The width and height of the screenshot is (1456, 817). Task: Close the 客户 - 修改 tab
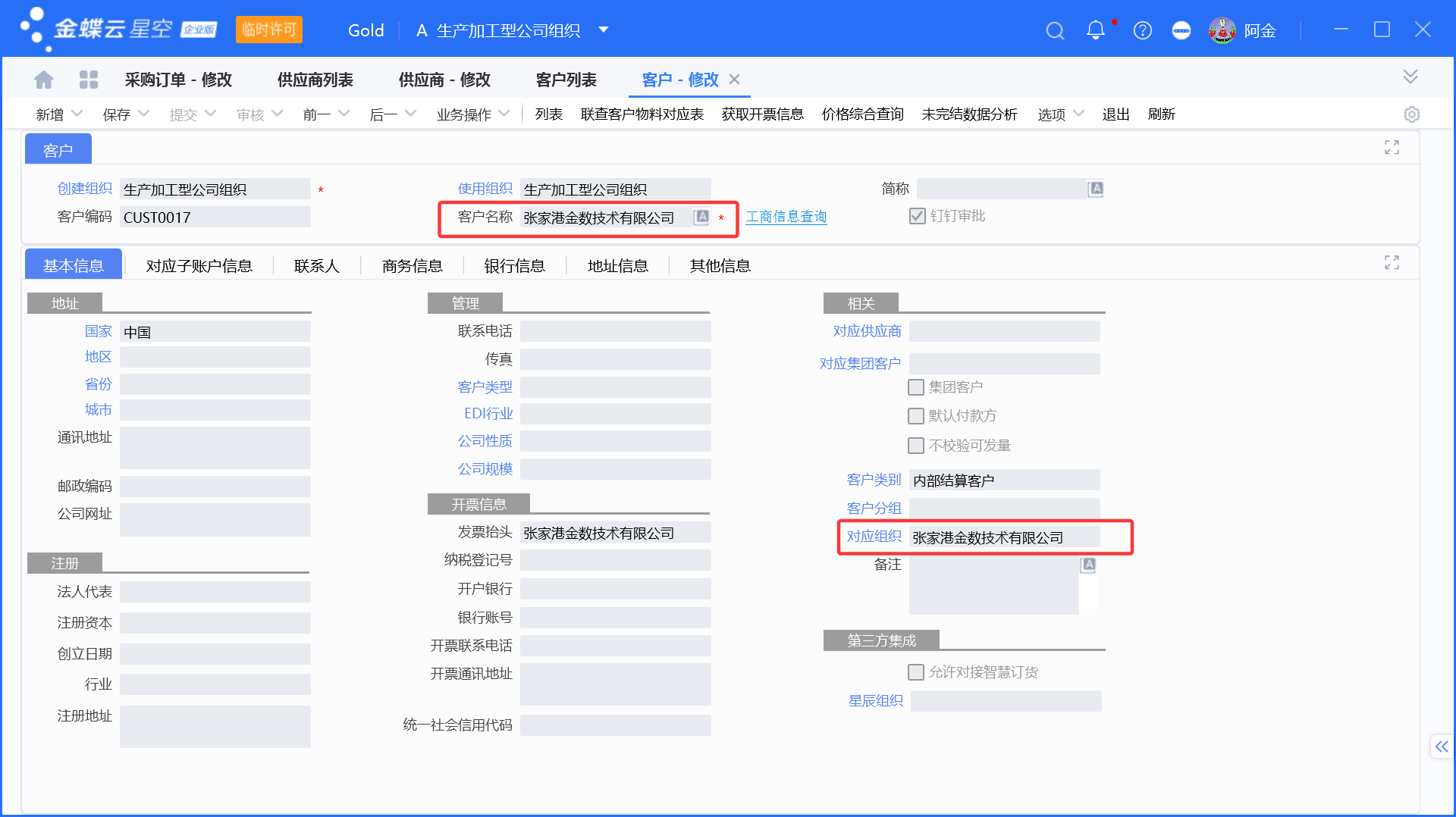tap(734, 80)
